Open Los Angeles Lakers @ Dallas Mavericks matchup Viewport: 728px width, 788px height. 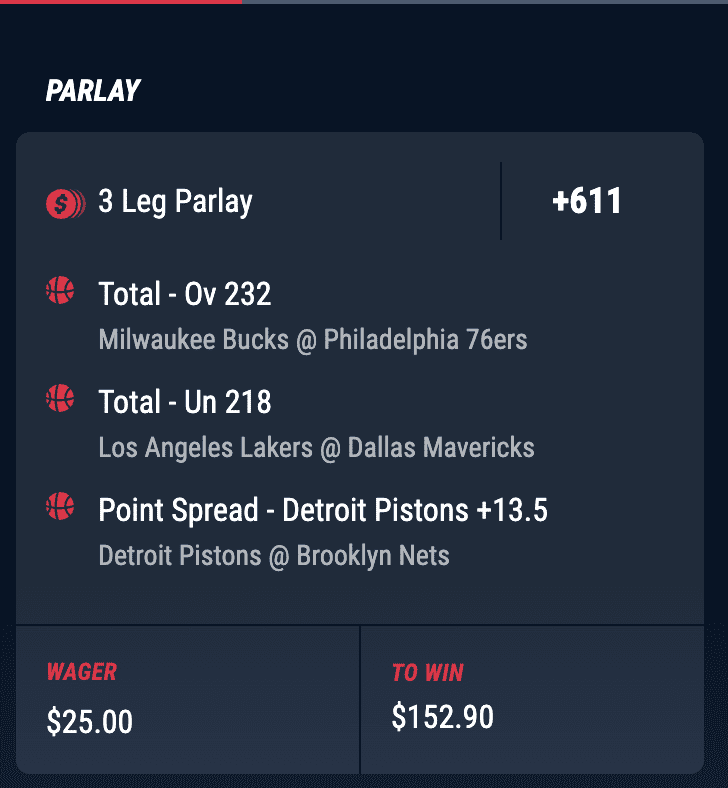(317, 448)
